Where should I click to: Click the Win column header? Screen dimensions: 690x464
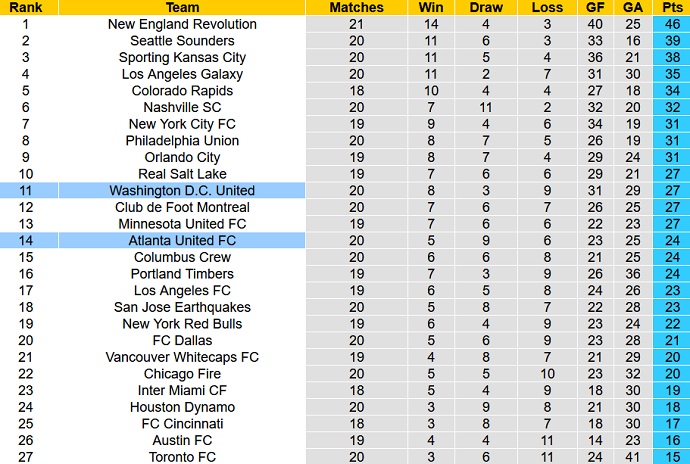(432, 7)
